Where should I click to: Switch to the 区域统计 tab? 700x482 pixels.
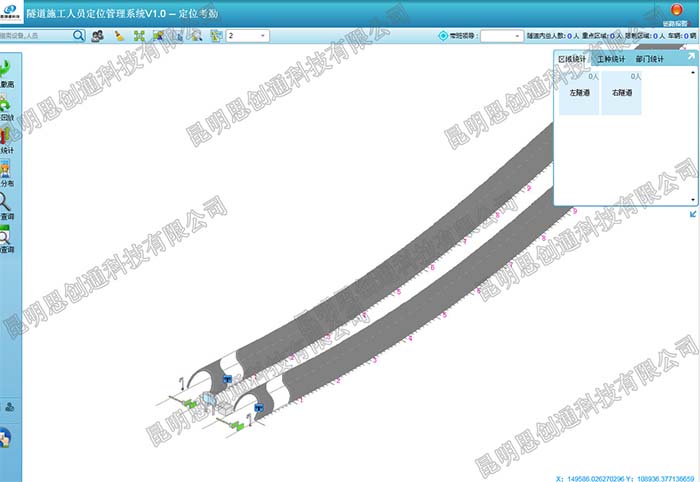[x=573, y=60]
